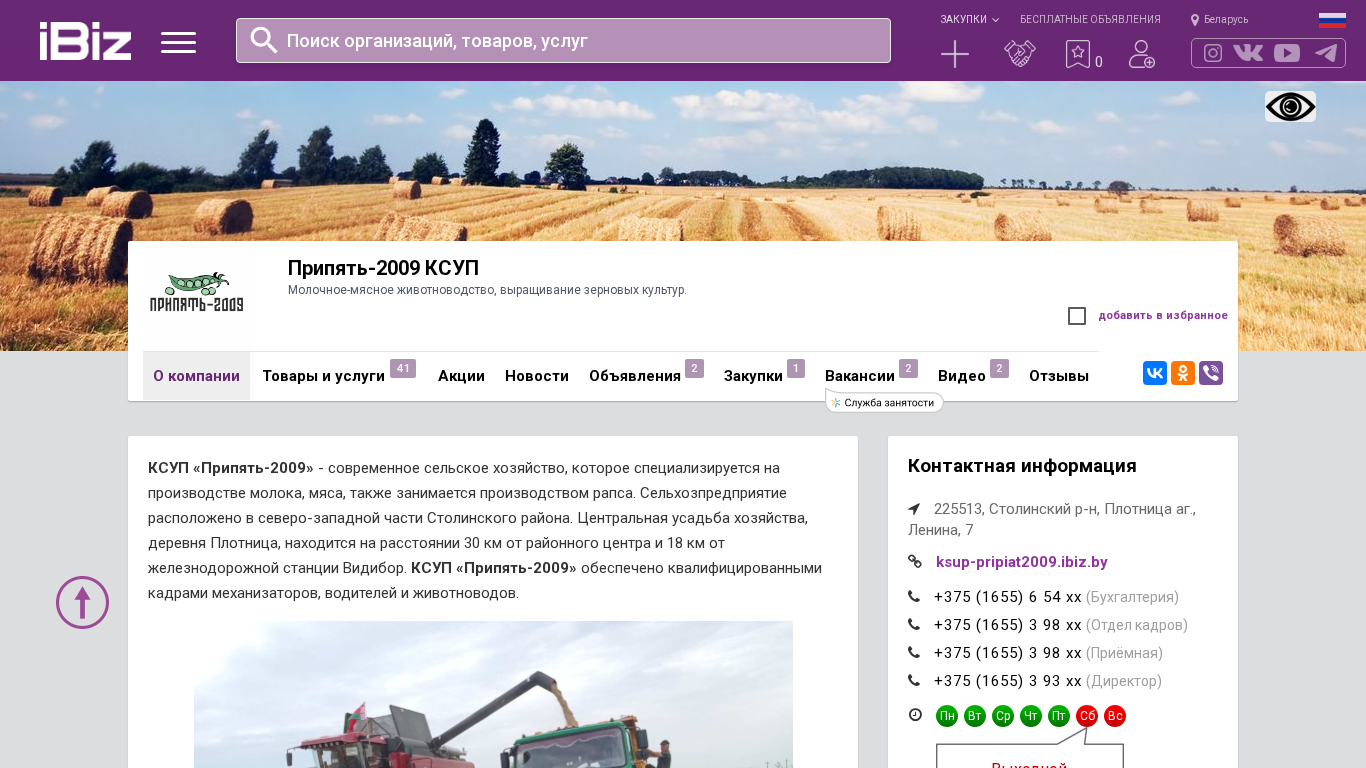The image size is (1366, 768).
Task: Click the search magnifier icon
Action: 263,40
